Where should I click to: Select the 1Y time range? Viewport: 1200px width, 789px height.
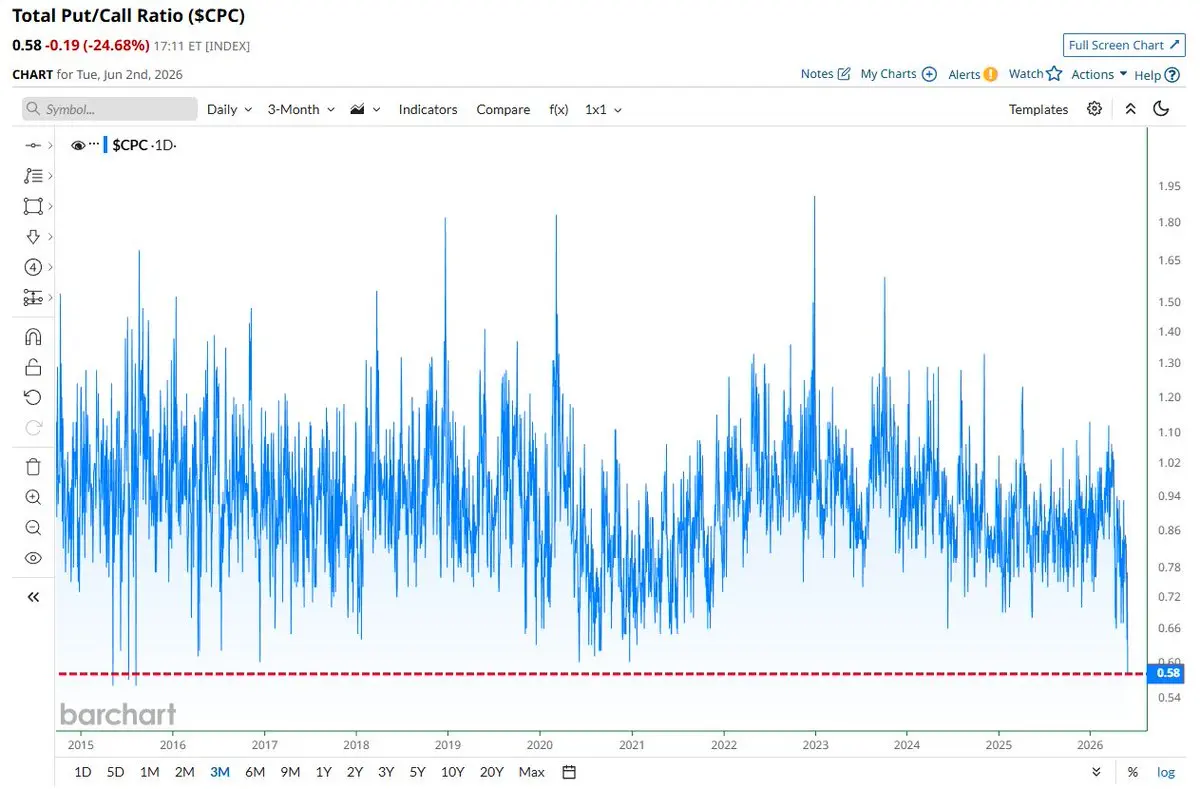coord(323,772)
